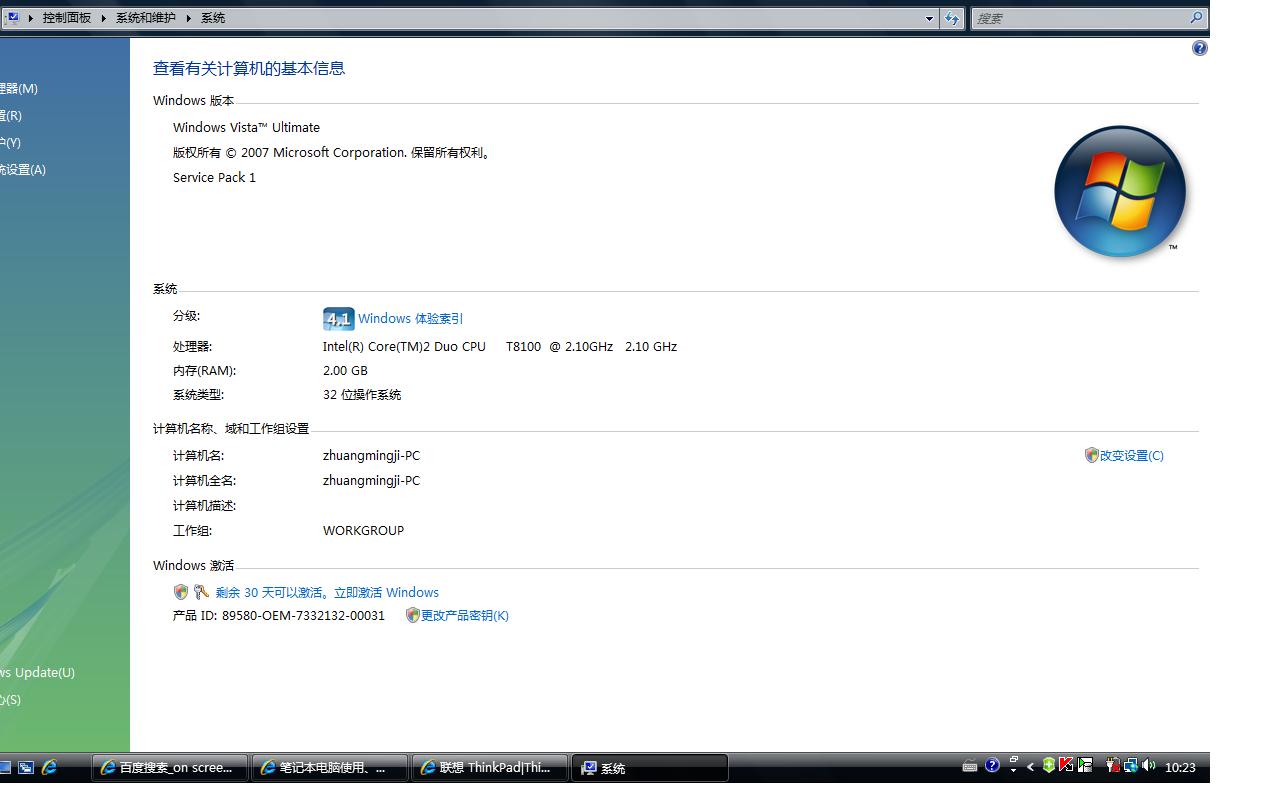Click Windows Vista™ Ultimate text
Viewport: 1280px width, 800px height.
click(x=246, y=127)
